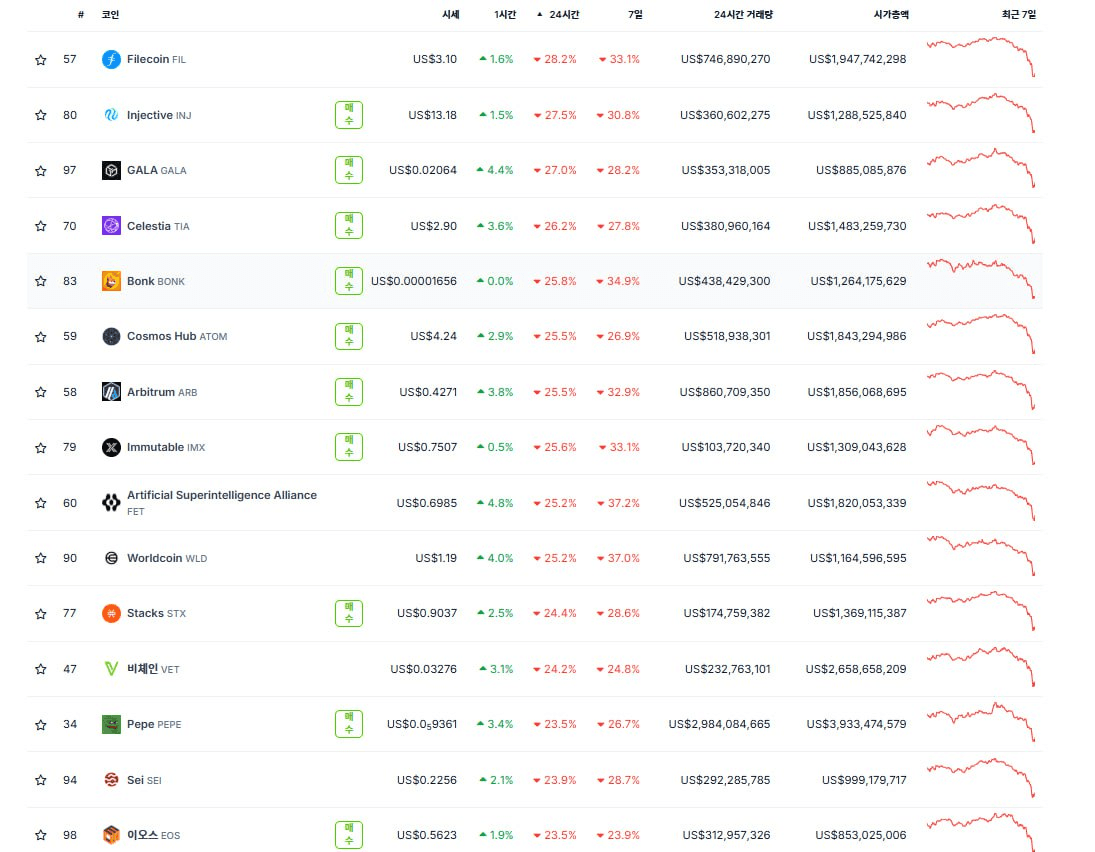Toggle favorite star for Arbitrum
Image resolution: width=1095 pixels, height=852 pixels.
click(x=41, y=392)
